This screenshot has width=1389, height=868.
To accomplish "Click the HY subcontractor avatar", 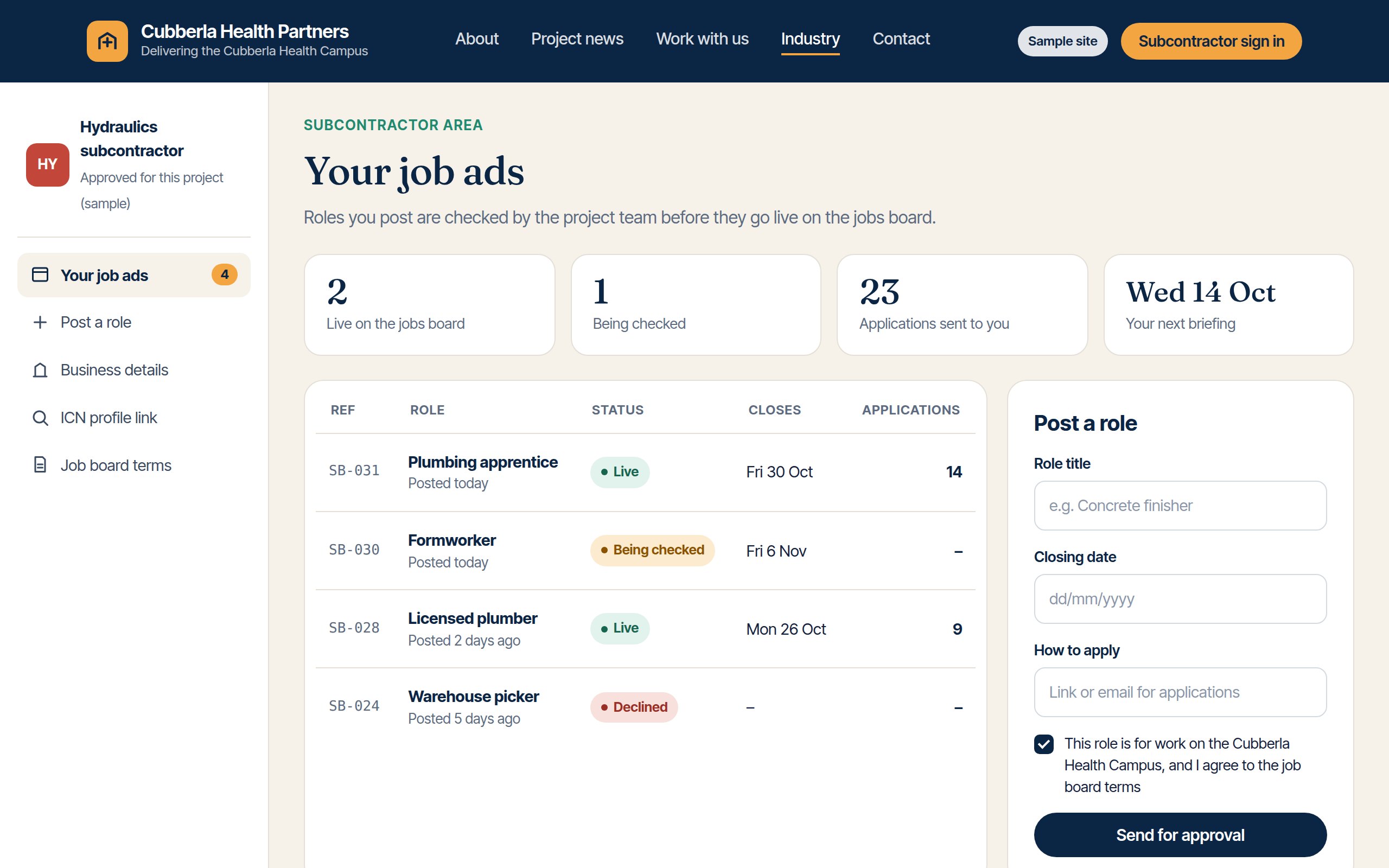I will pos(48,165).
